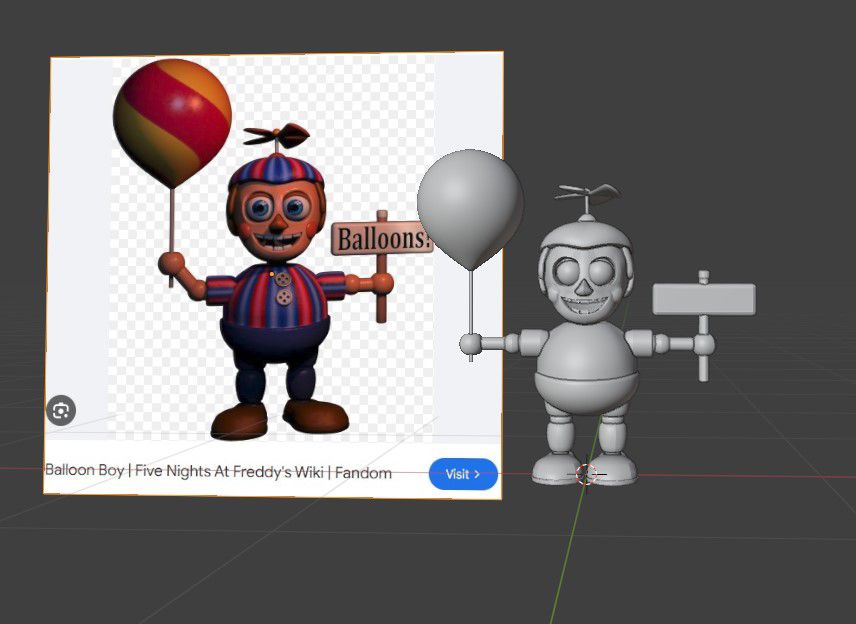Click the 3D cursor at the model's feet

tap(587, 473)
